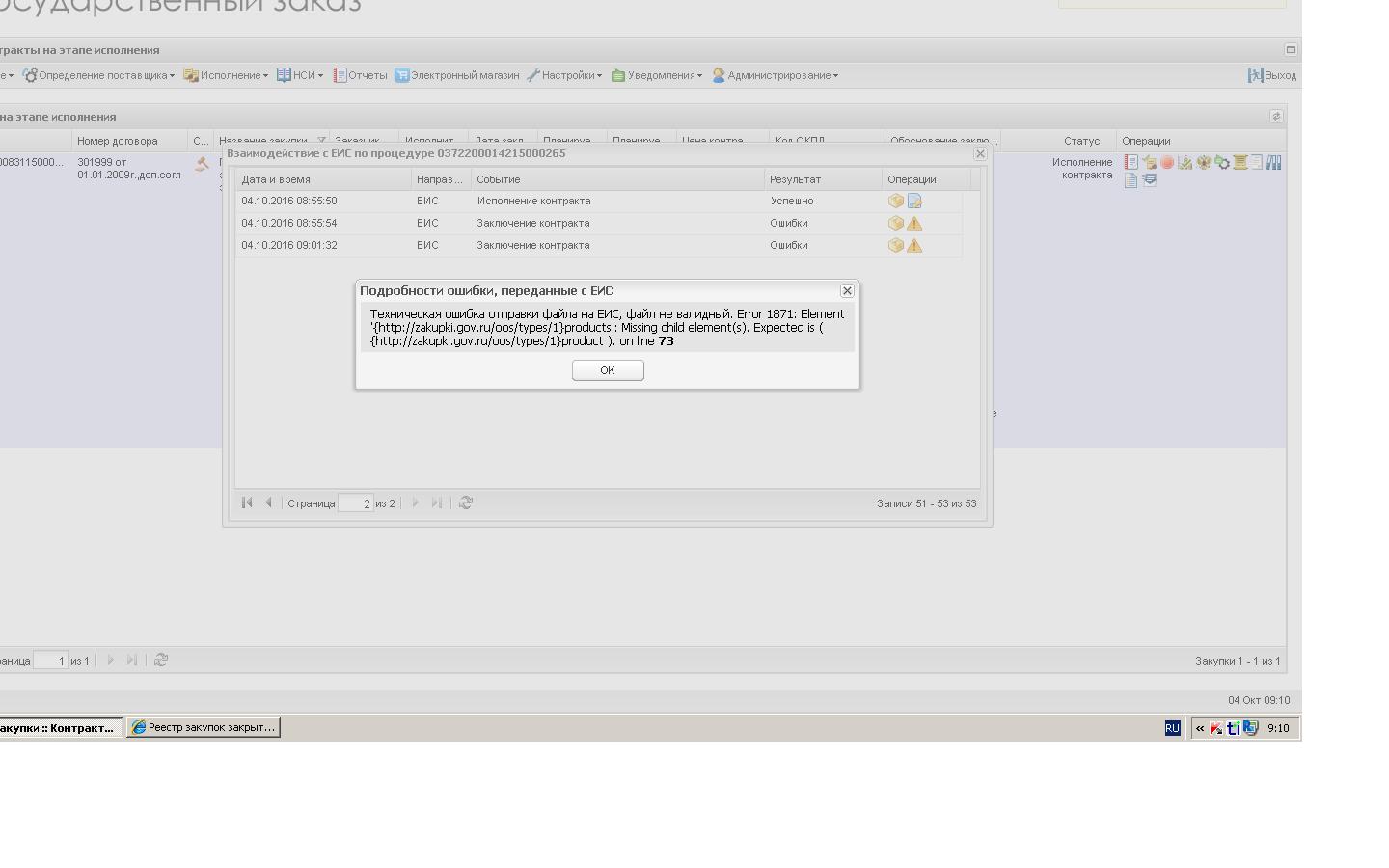Click the Выход logout item
The height and width of the screenshot is (868, 1389).
pyautogui.click(x=1272, y=75)
